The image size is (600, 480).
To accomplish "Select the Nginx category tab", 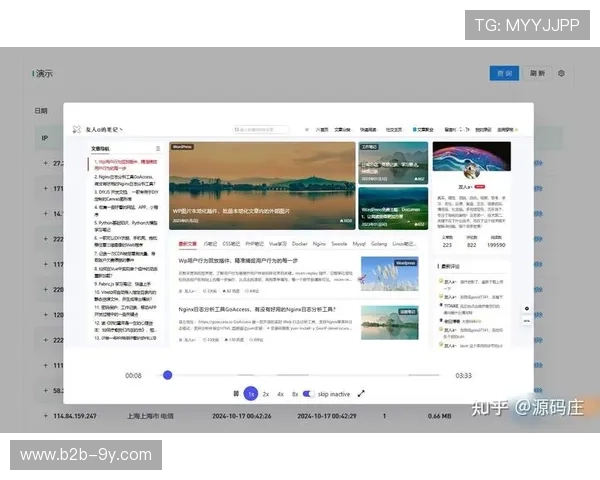I will 321,243.
